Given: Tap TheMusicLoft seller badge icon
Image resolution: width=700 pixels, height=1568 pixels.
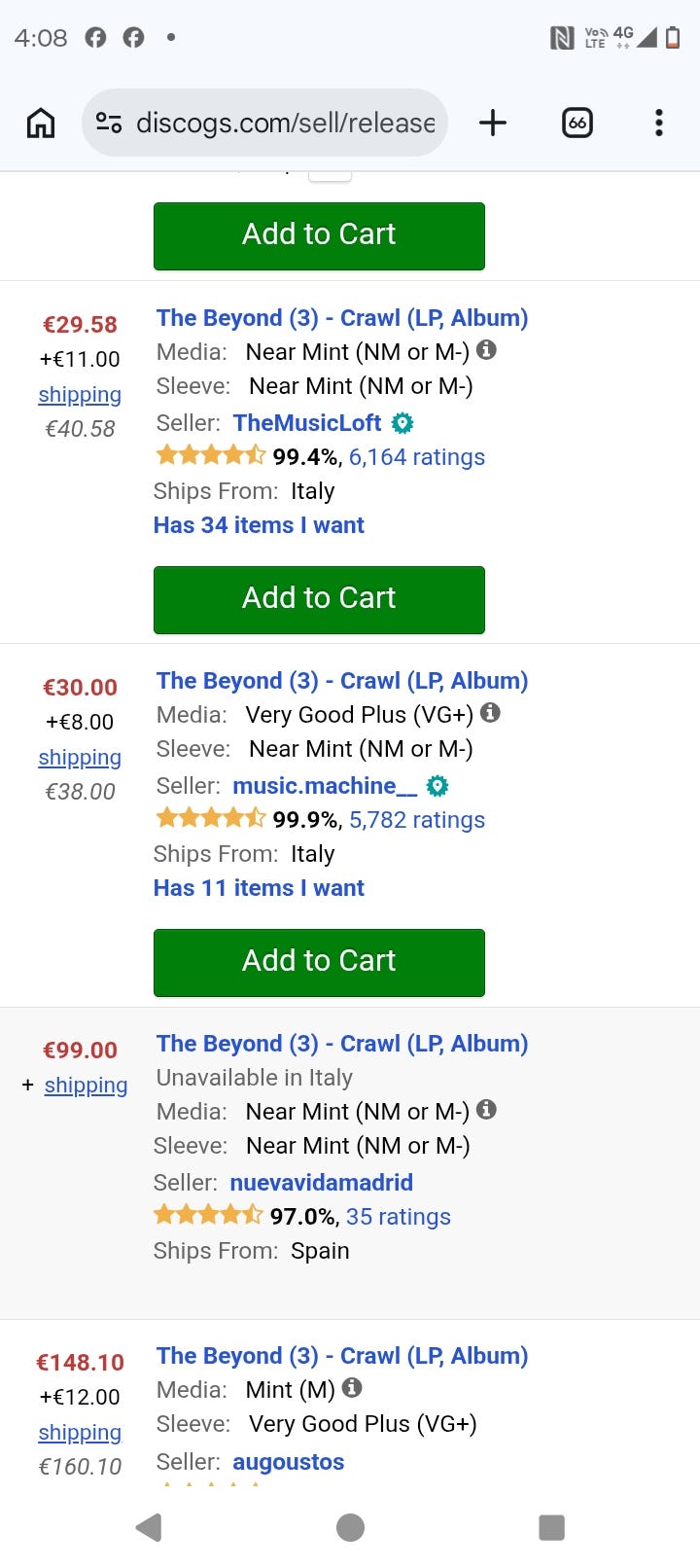Looking at the screenshot, I should (x=402, y=423).
